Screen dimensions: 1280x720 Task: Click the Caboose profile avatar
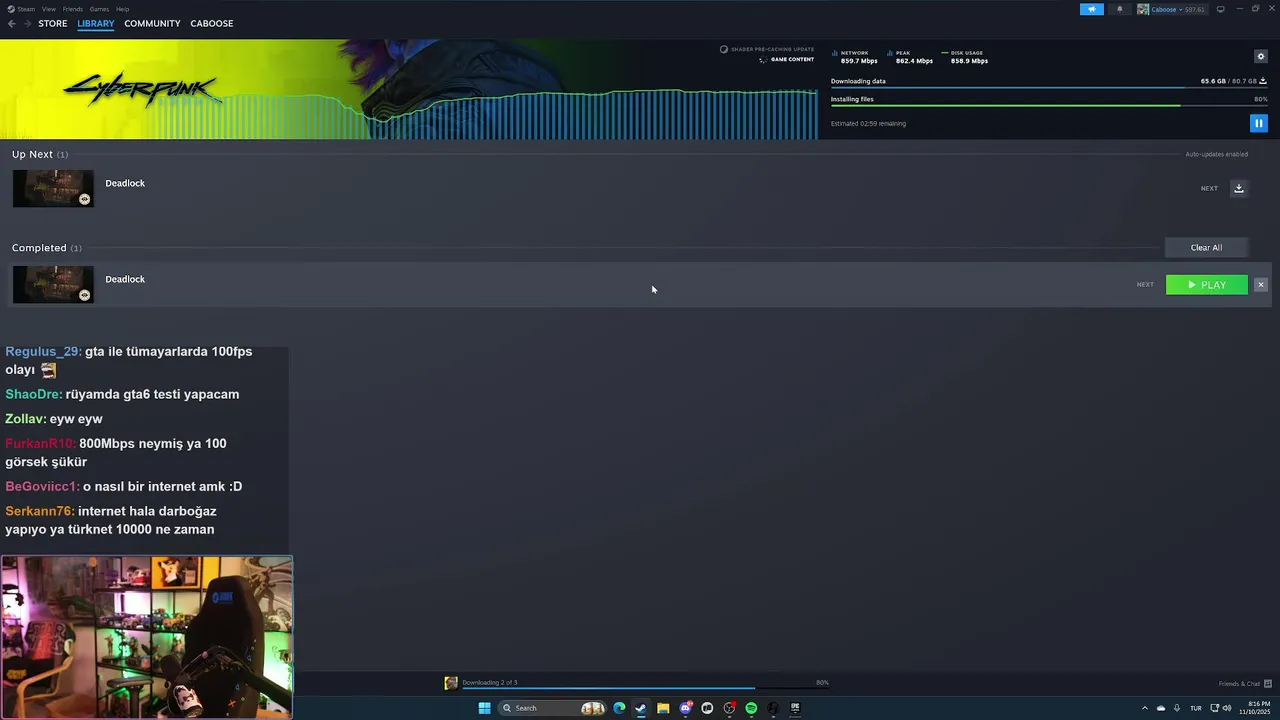1143,9
